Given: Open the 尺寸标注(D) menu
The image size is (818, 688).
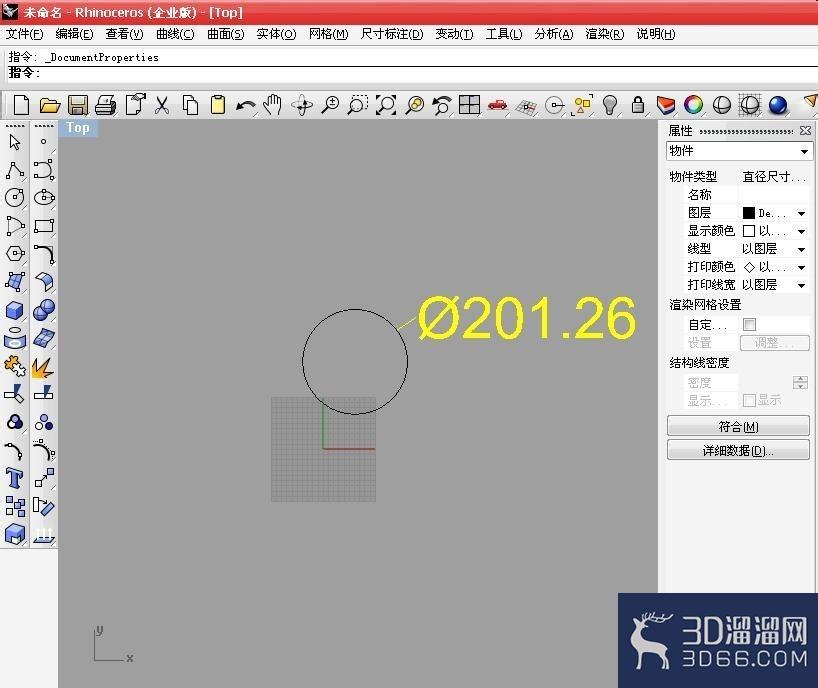Looking at the screenshot, I should (x=392, y=34).
